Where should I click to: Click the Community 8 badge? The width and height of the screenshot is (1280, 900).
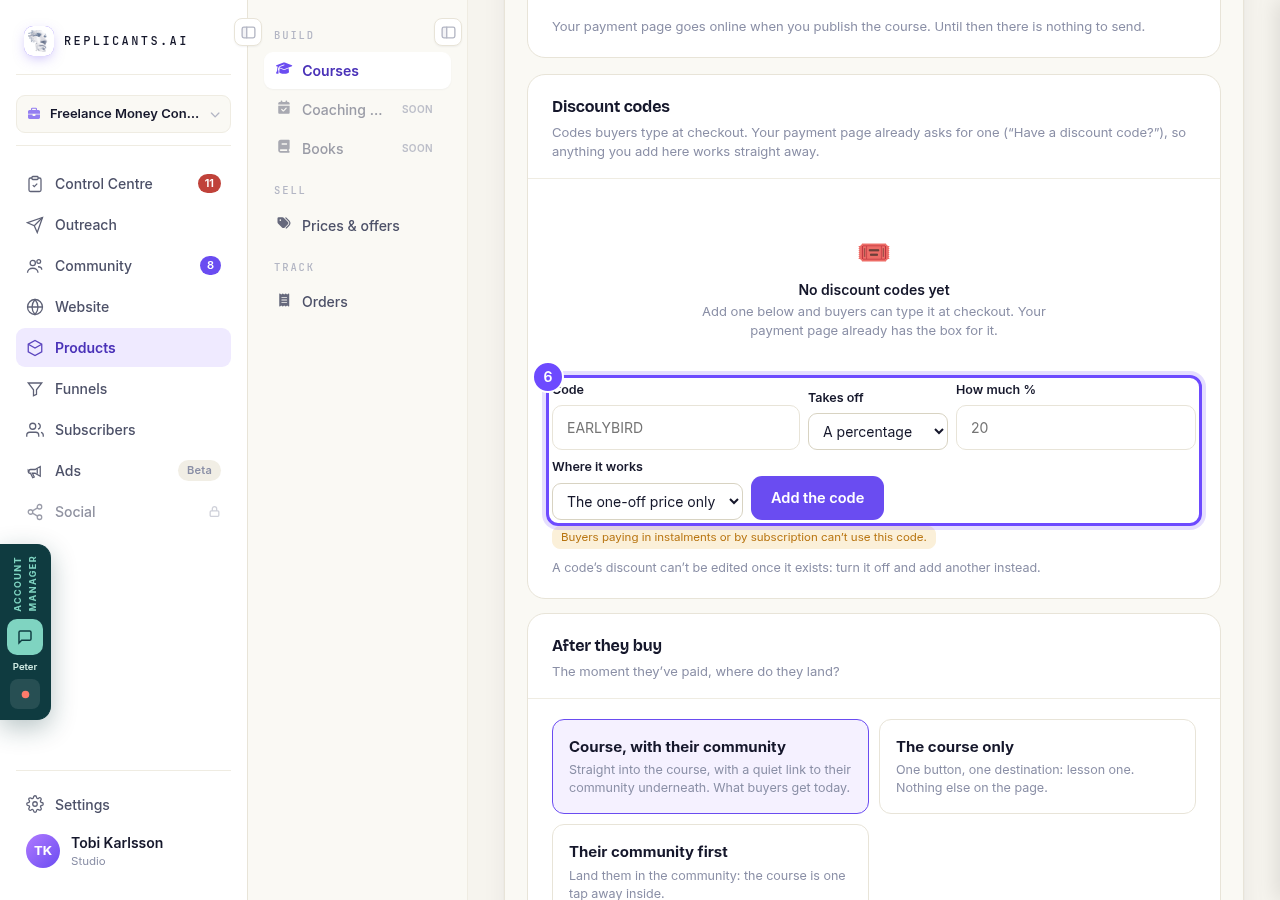pos(210,266)
